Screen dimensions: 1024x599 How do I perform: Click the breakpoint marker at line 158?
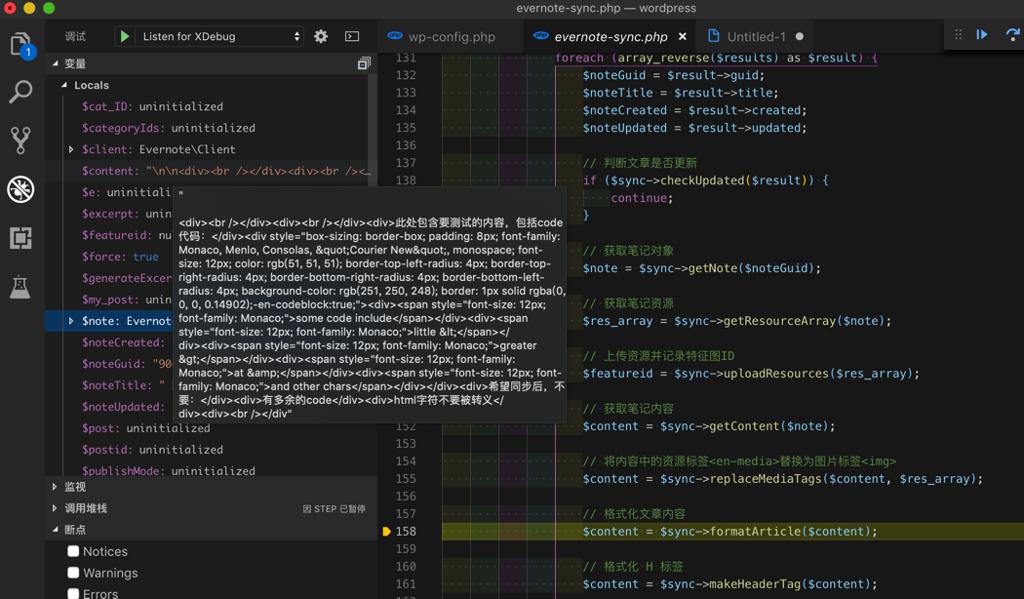[x=387, y=532]
